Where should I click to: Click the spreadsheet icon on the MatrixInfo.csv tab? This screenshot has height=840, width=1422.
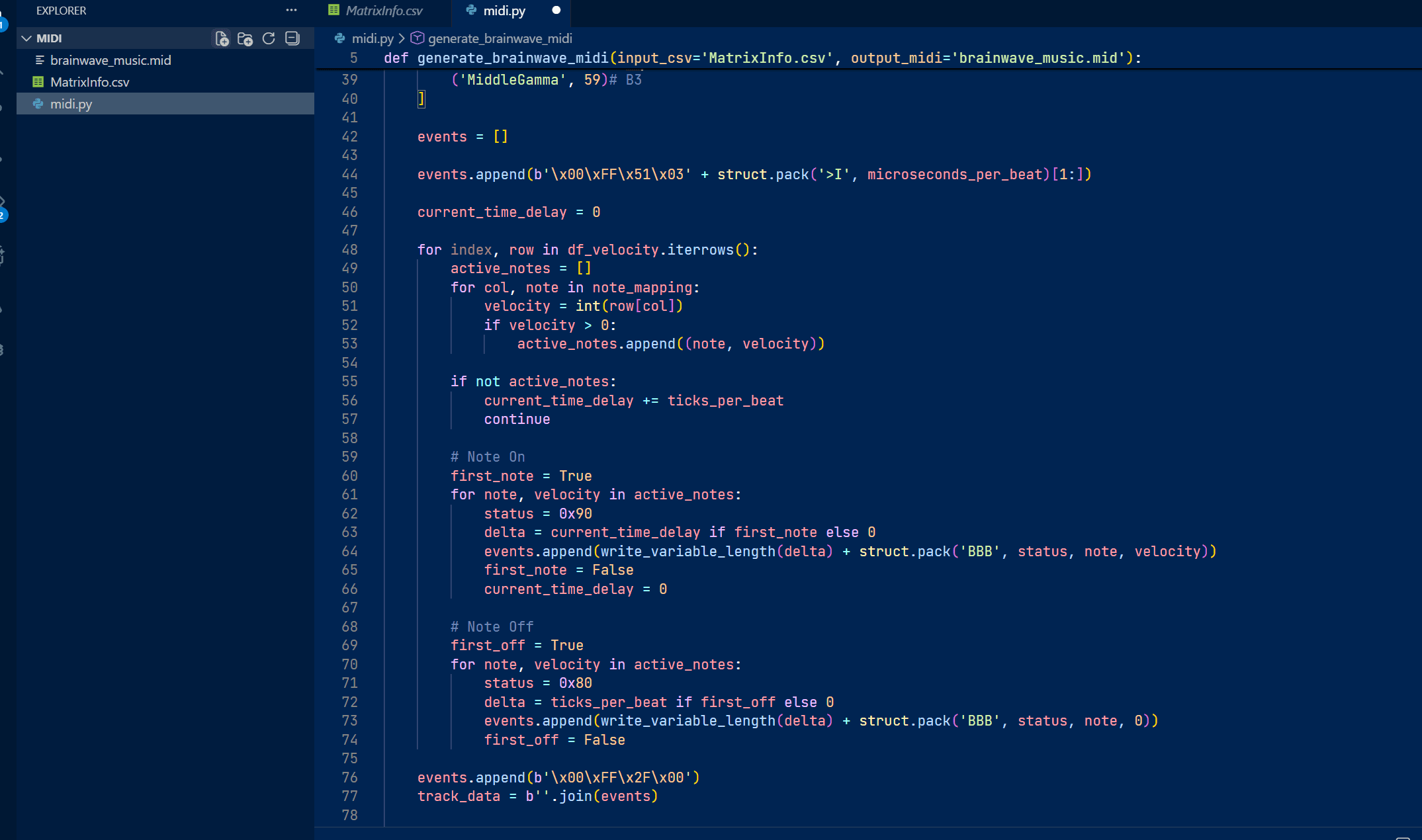[334, 10]
